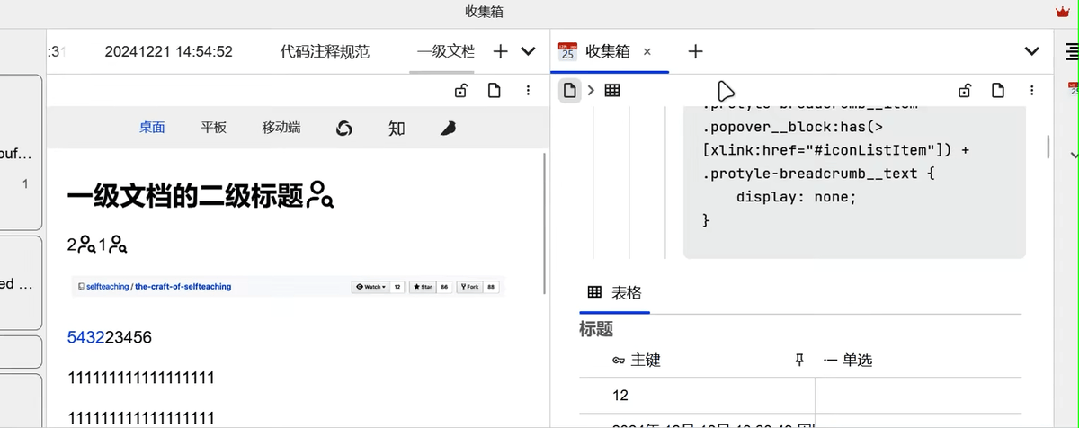Image resolution: width=1079 pixels, height=428 pixels.
Task: Open the blue 5432 link
Action: click(85, 337)
